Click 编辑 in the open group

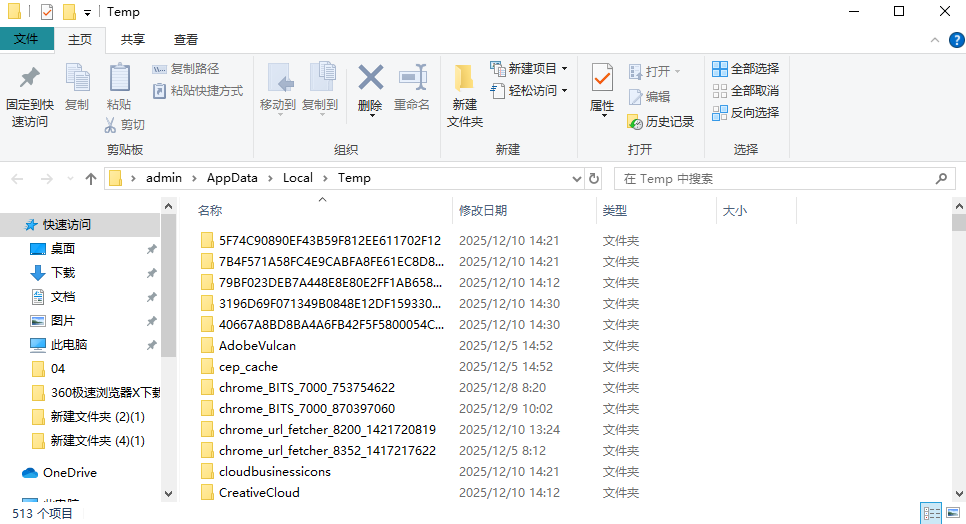(650, 97)
